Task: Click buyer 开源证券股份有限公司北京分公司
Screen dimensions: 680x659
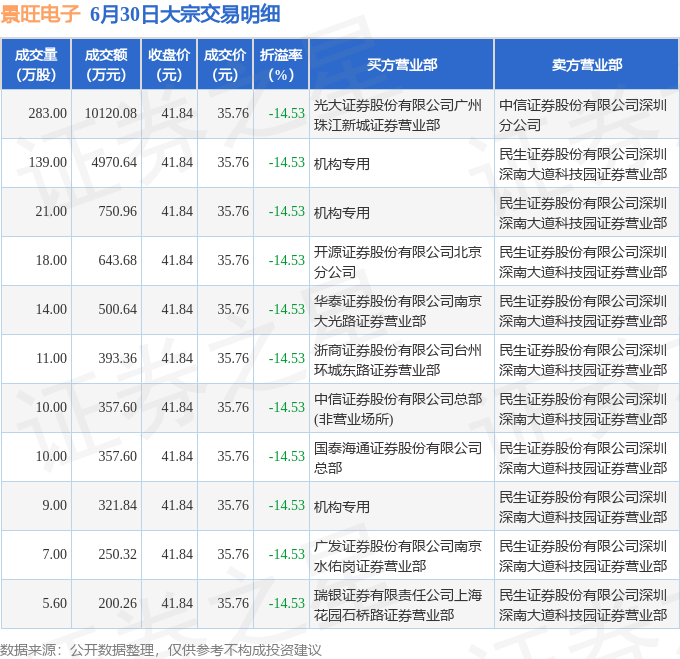Action: [x=398, y=262]
